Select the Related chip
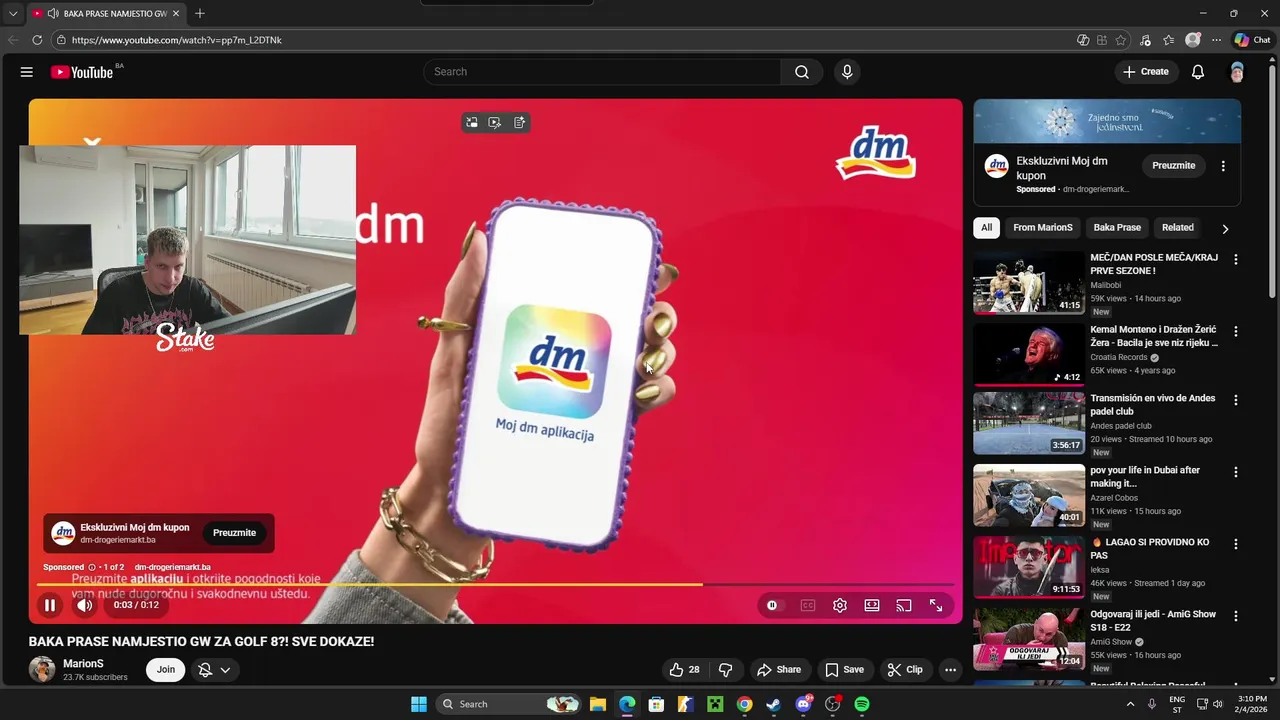 [x=1177, y=228]
